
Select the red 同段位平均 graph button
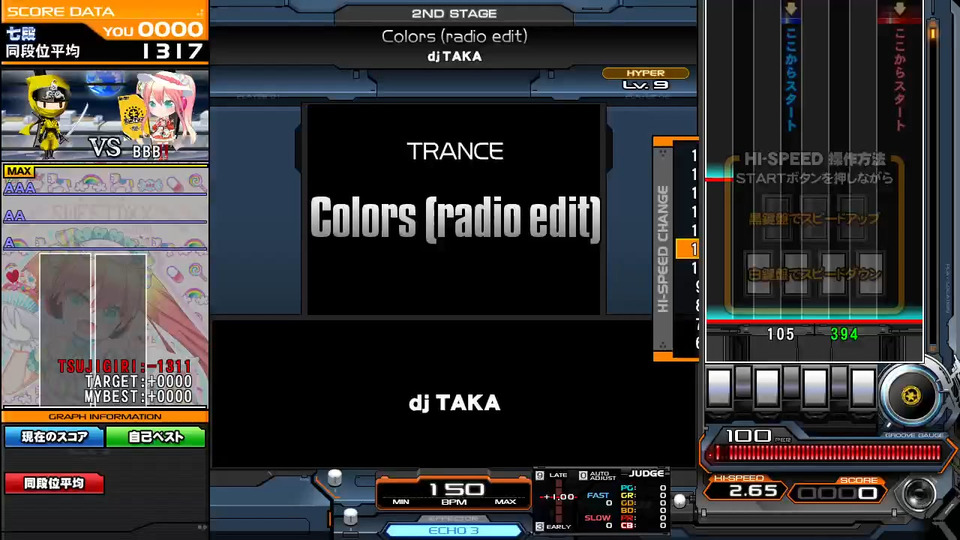(54, 483)
